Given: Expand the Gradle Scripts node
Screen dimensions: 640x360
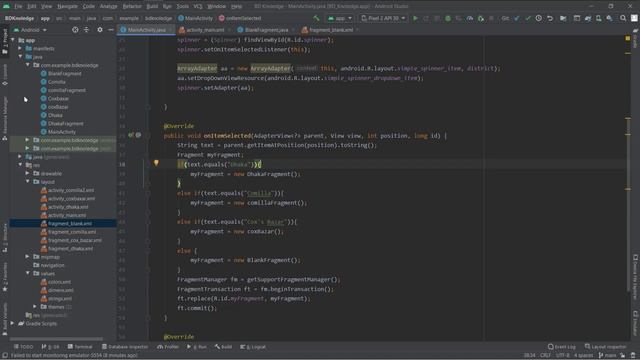Looking at the screenshot, I should click(x=13, y=323).
